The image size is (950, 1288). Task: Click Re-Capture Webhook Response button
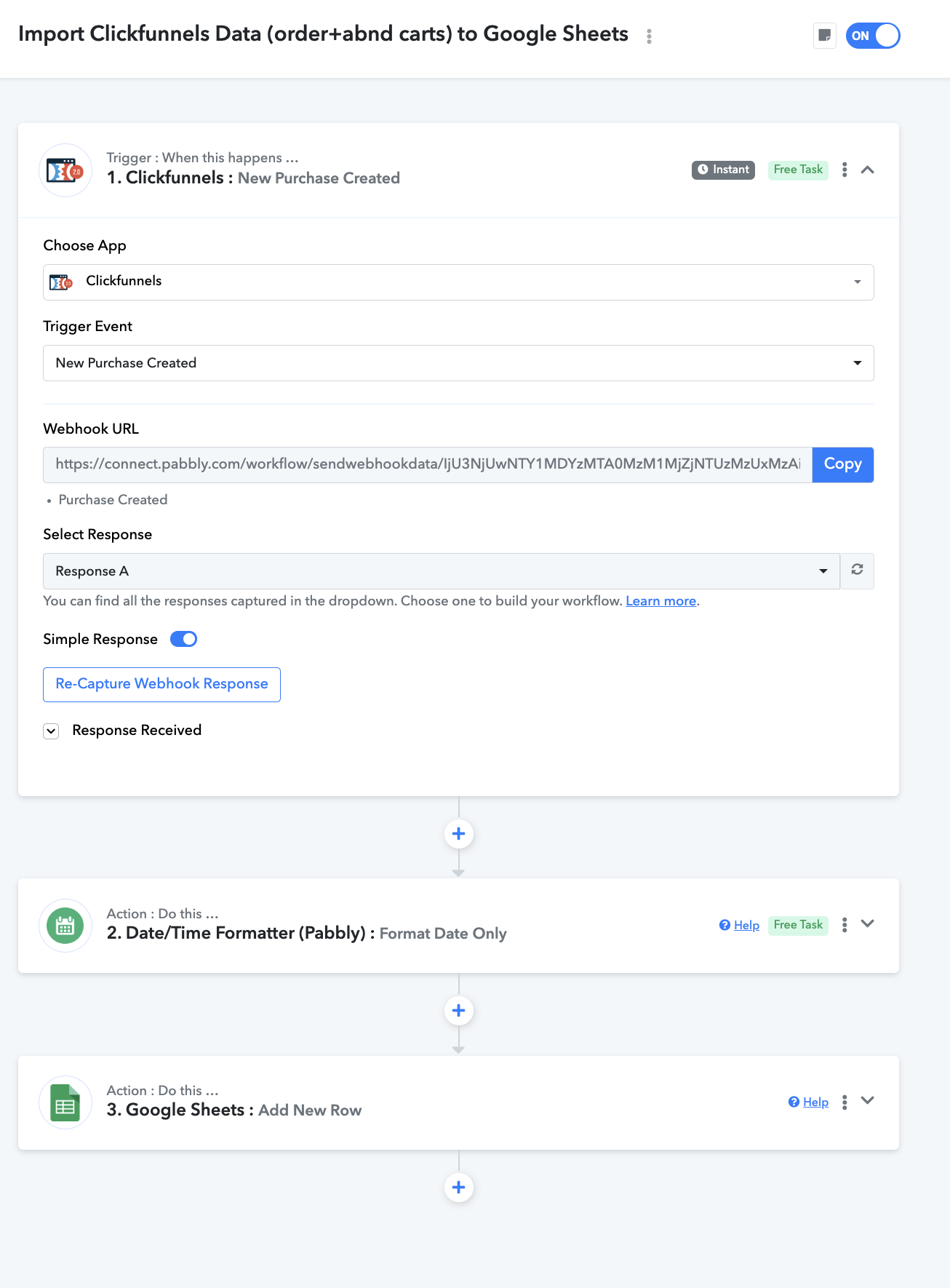pyautogui.click(x=161, y=684)
